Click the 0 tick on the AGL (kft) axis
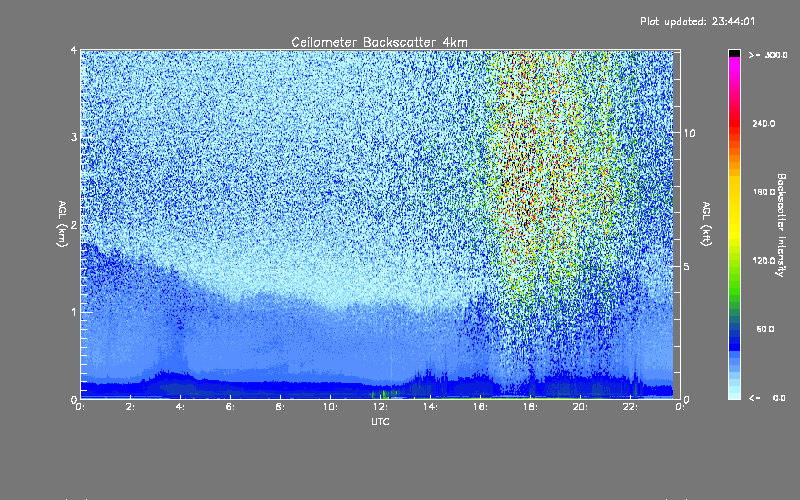This screenshot has height=500, width=800. tap(687, 399)
